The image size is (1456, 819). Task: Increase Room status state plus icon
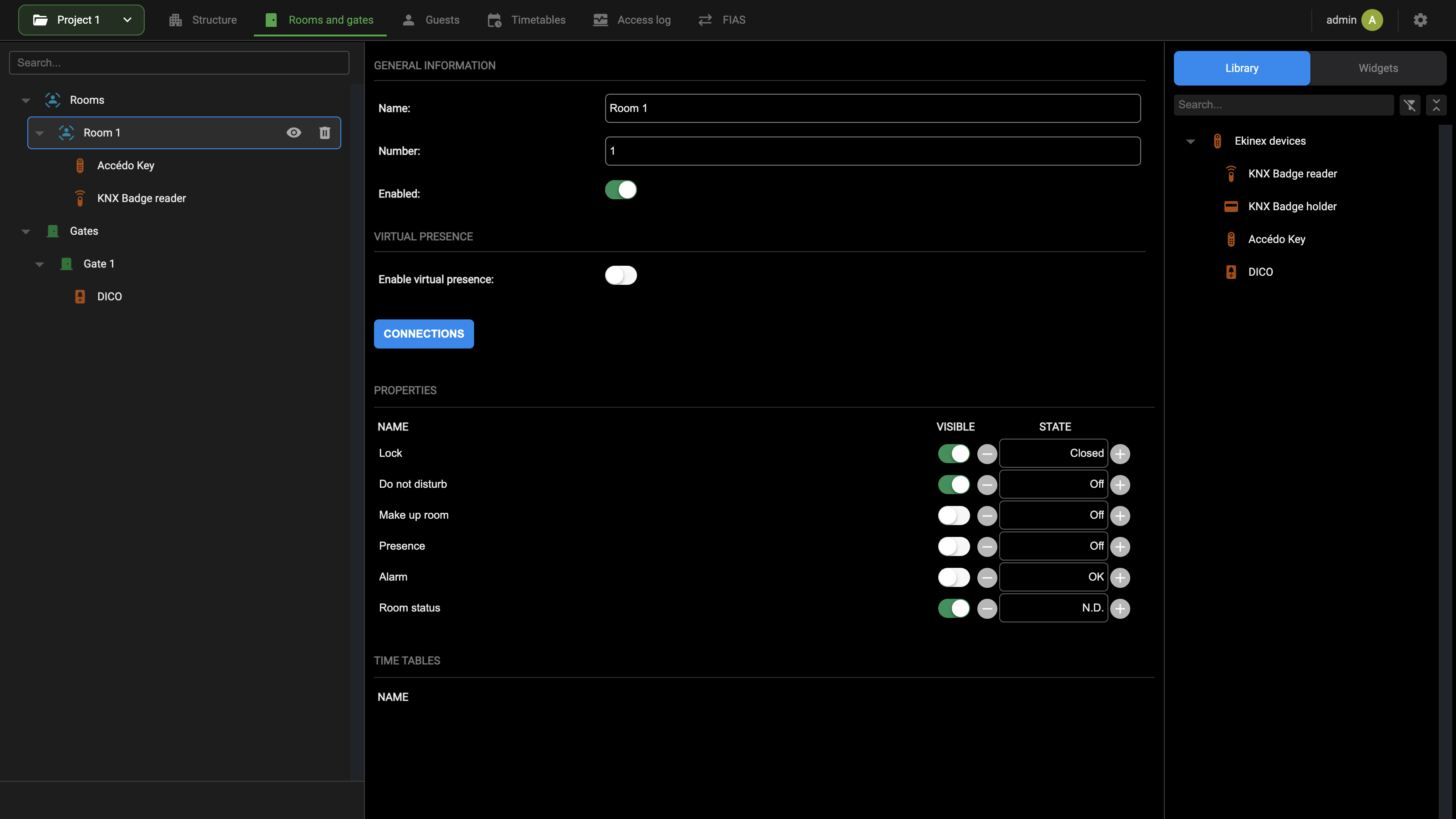1120,608
